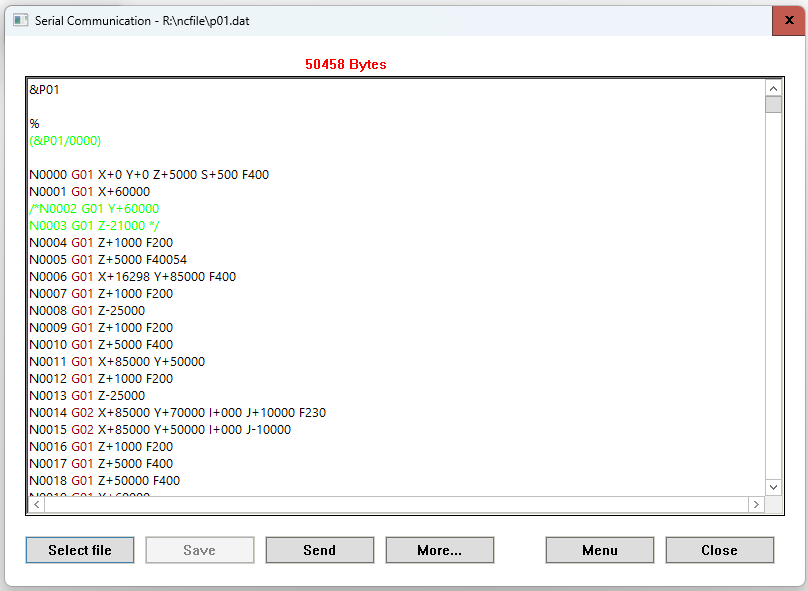Click the N0014 G02 arc command line

(x=177, y=413)
